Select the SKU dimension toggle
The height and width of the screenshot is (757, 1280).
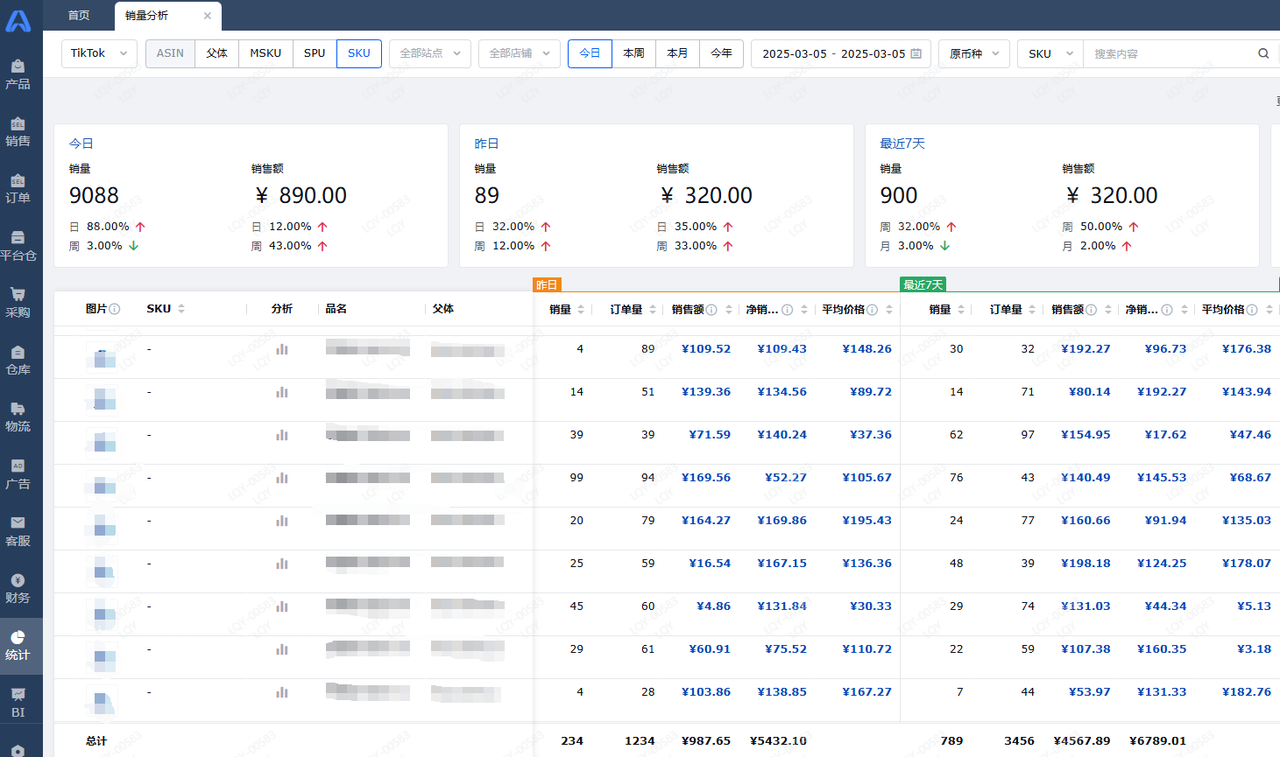[359, 54]
